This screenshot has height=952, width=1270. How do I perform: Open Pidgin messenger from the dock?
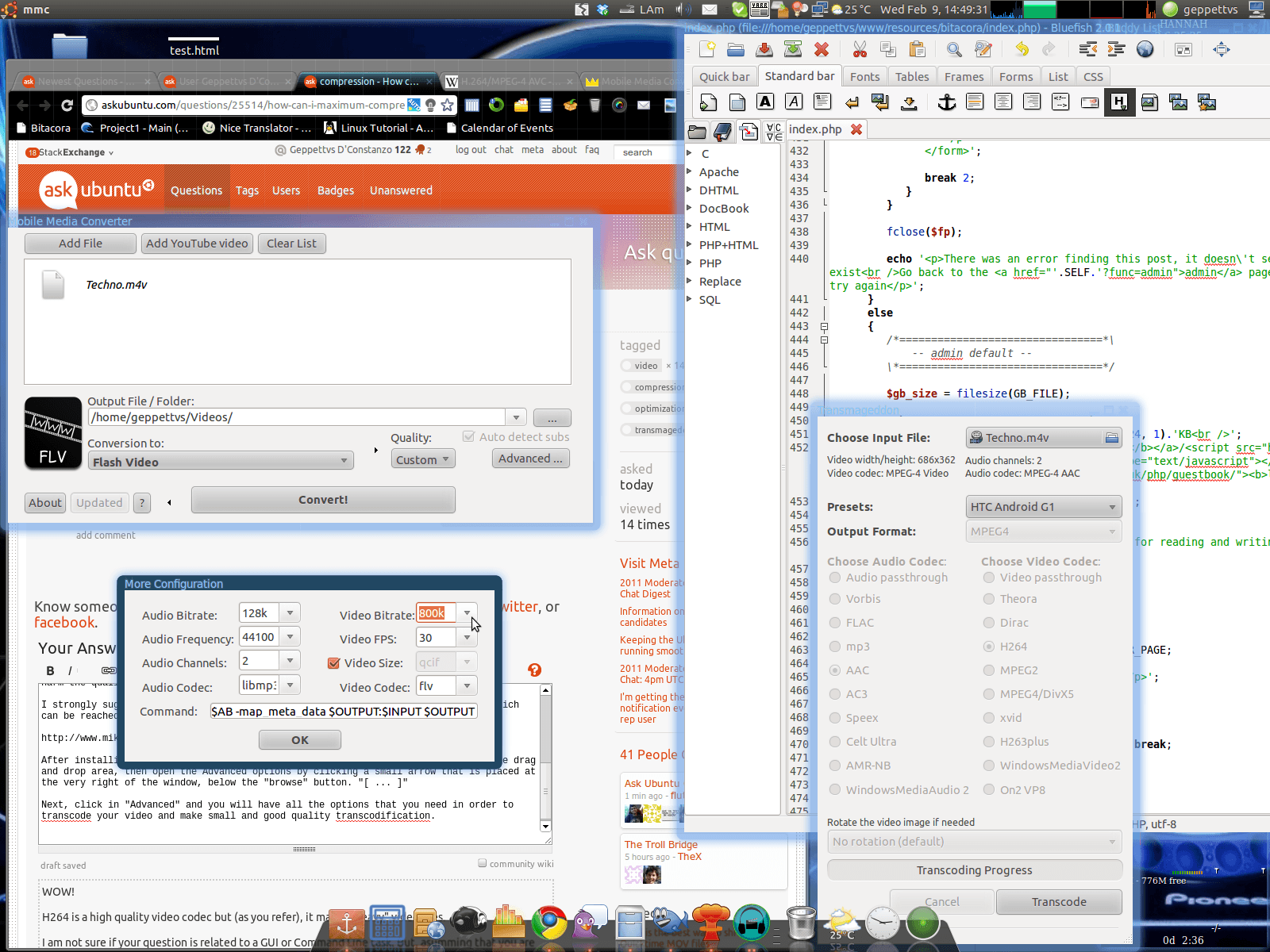point(589,923)
